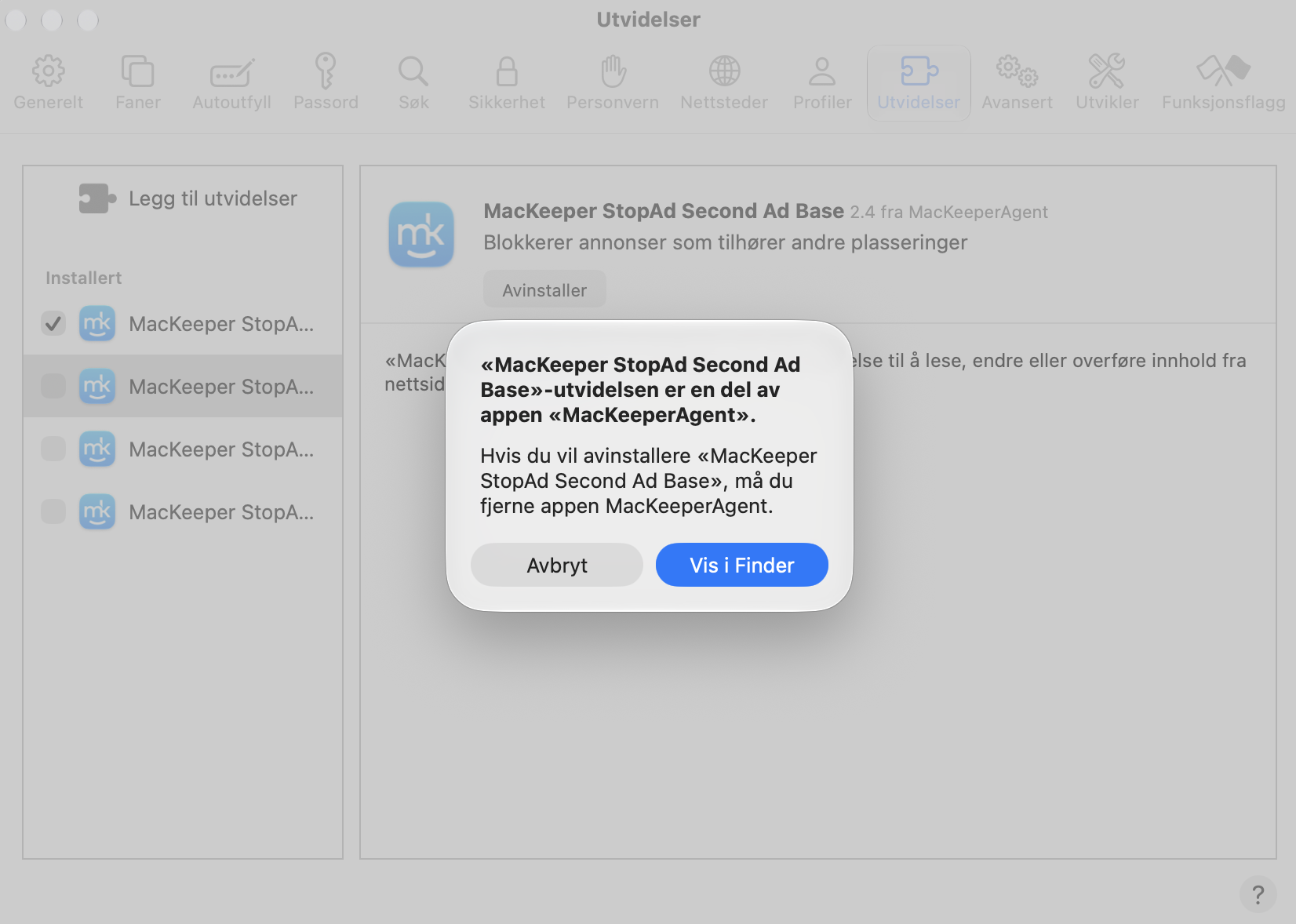Open the Personvern hand icon
The width and height of the screenshot is (1296, 924).
pos(613,71)
